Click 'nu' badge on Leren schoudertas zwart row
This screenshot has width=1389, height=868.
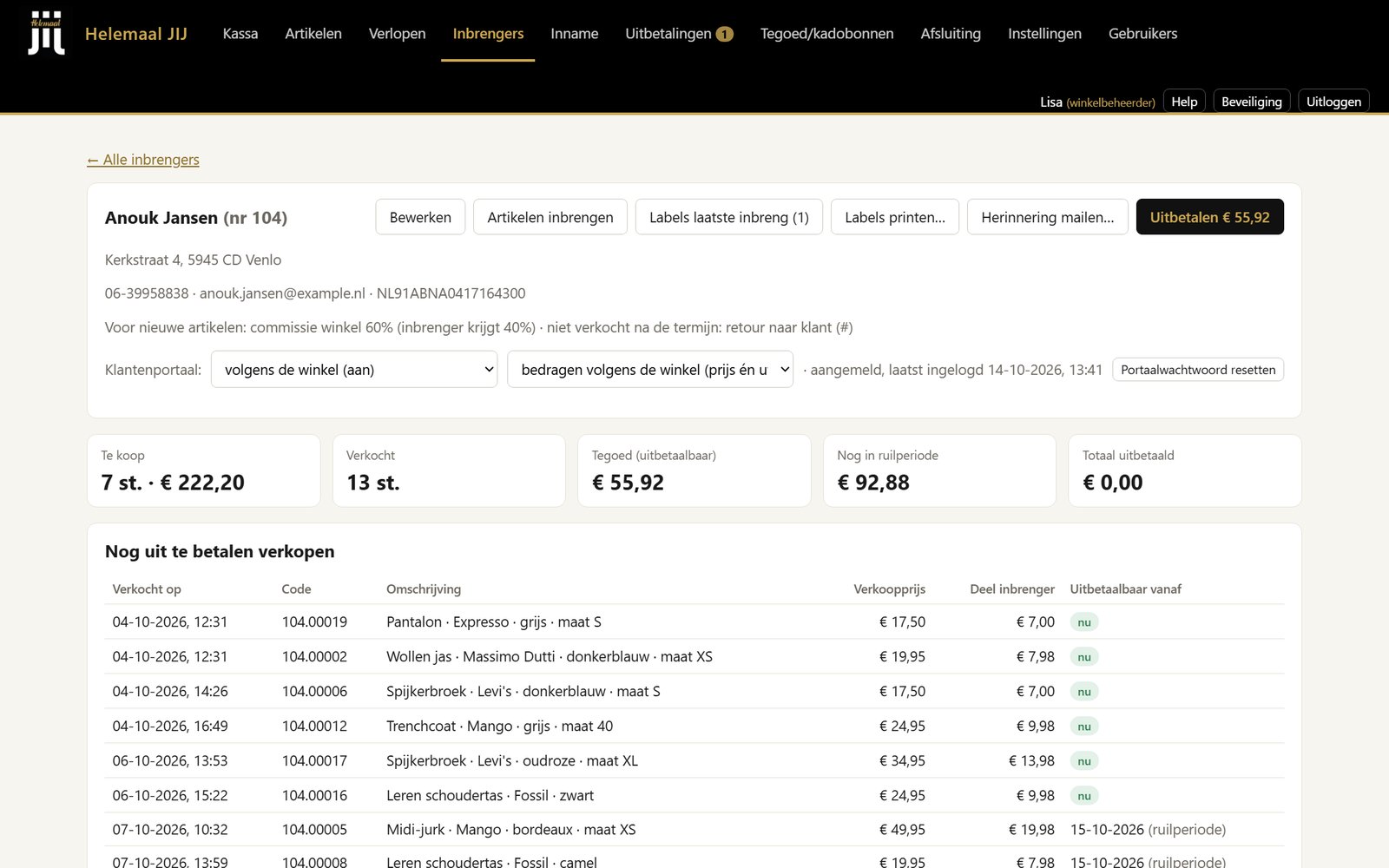click(1084, 796)
